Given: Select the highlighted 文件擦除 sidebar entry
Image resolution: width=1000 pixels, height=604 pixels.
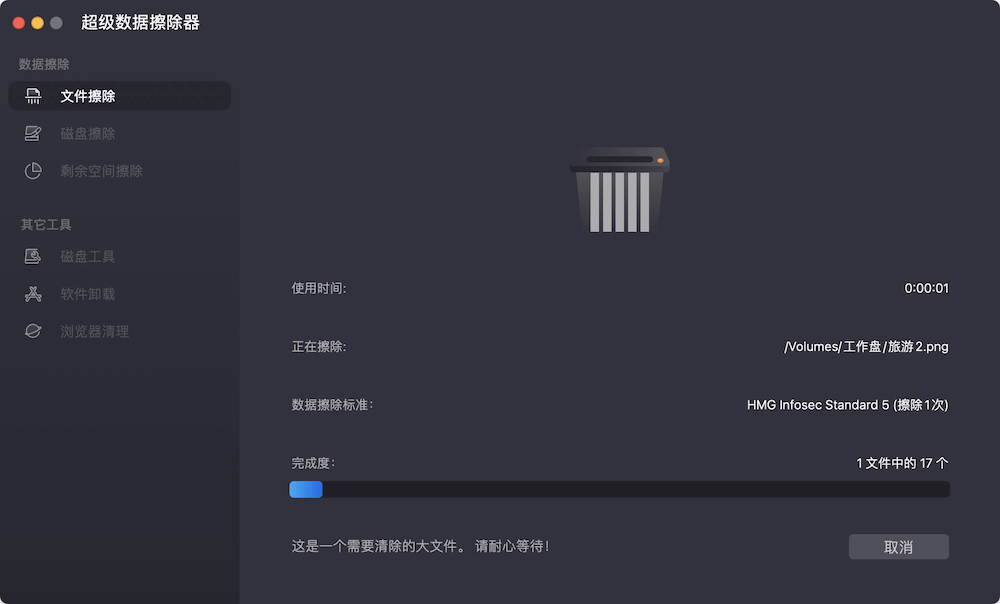Looking at the screenshot, I should click(x=120, y=96).
